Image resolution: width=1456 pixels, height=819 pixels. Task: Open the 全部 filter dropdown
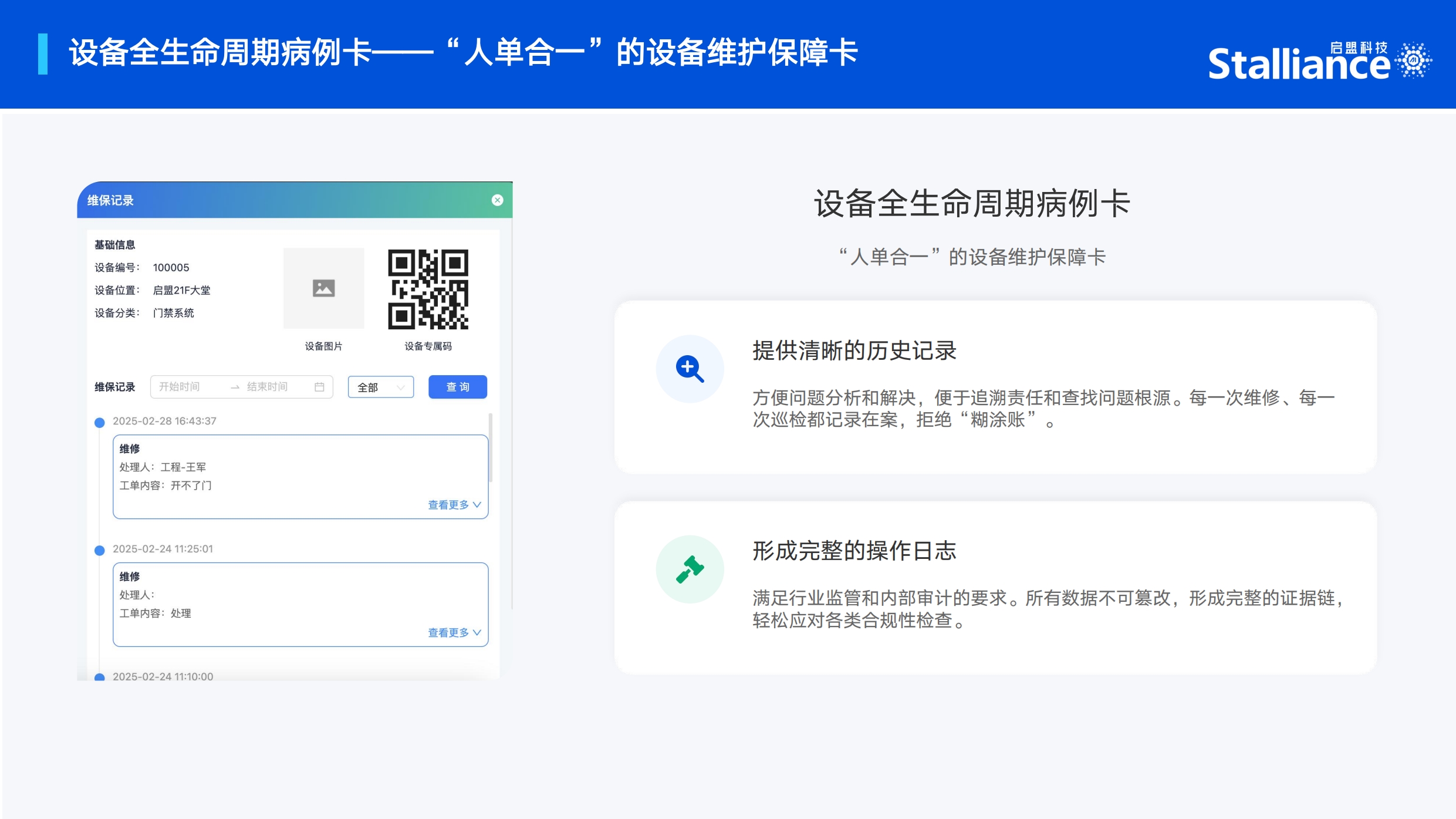point(380,387)
